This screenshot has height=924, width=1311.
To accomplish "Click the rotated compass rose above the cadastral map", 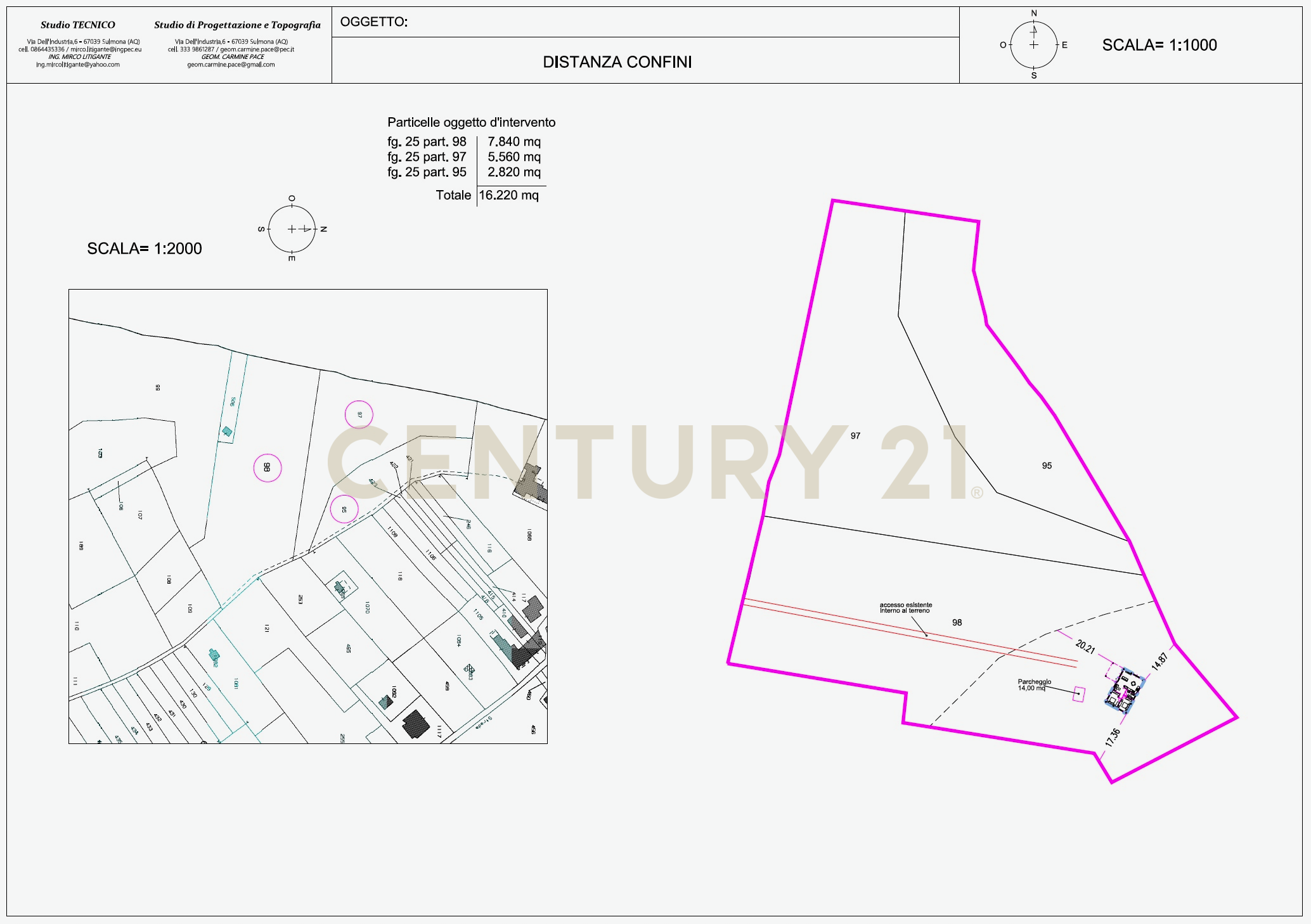I will [292, 229].
